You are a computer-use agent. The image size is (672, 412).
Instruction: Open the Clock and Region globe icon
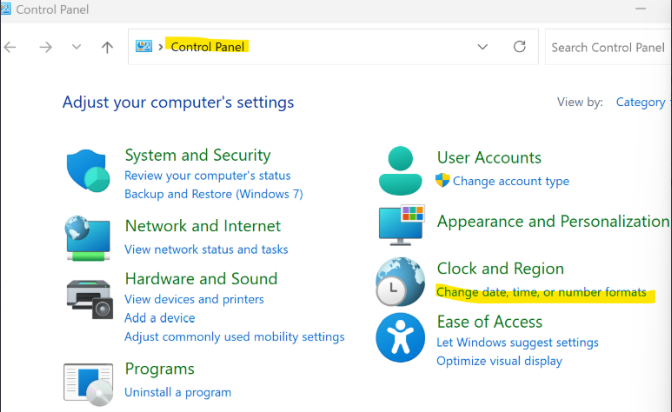coord(400,282)
